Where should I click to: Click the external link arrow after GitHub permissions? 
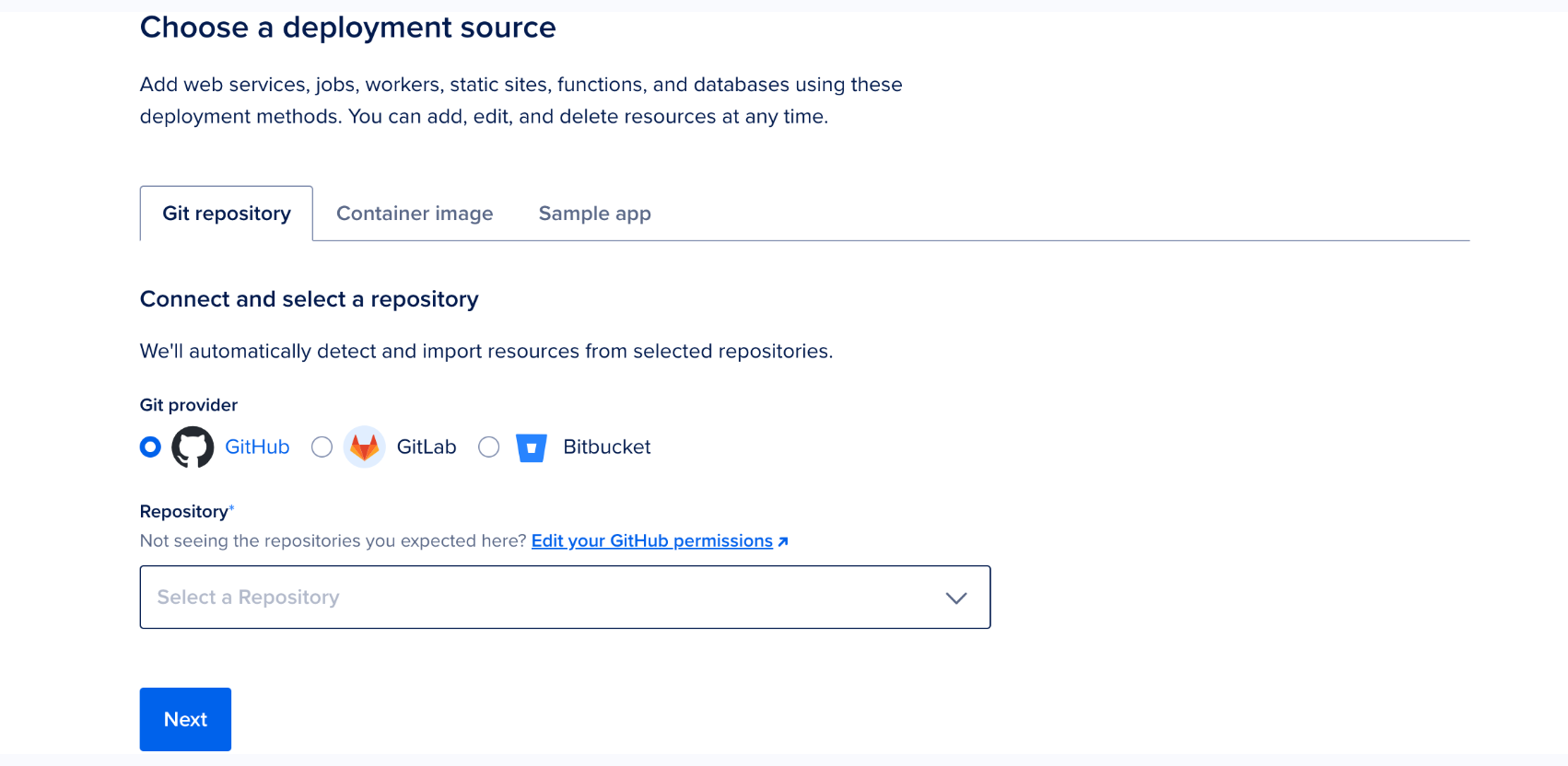[783, 542]
